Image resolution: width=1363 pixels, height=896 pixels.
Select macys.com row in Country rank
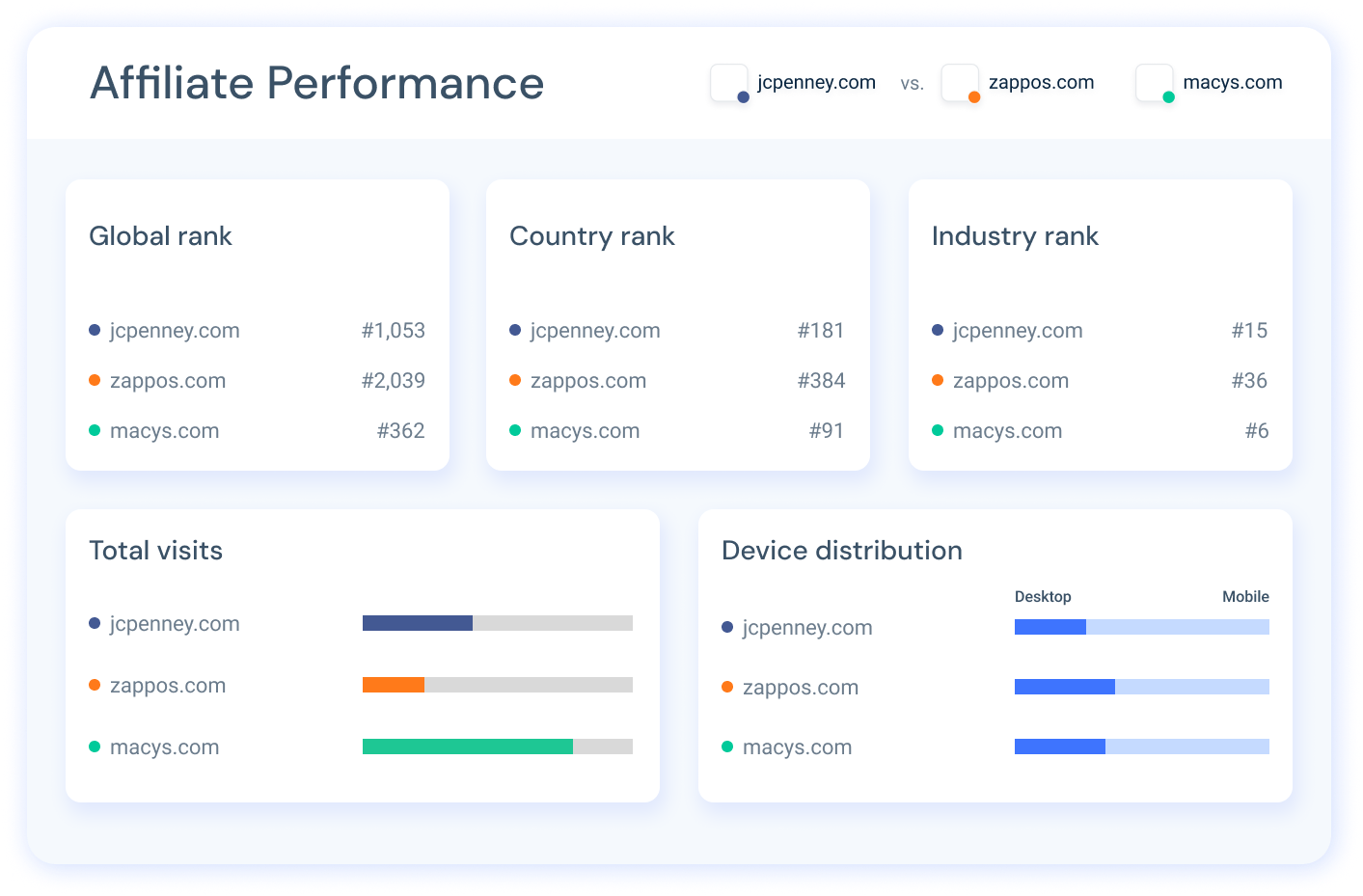pos(677,431)
